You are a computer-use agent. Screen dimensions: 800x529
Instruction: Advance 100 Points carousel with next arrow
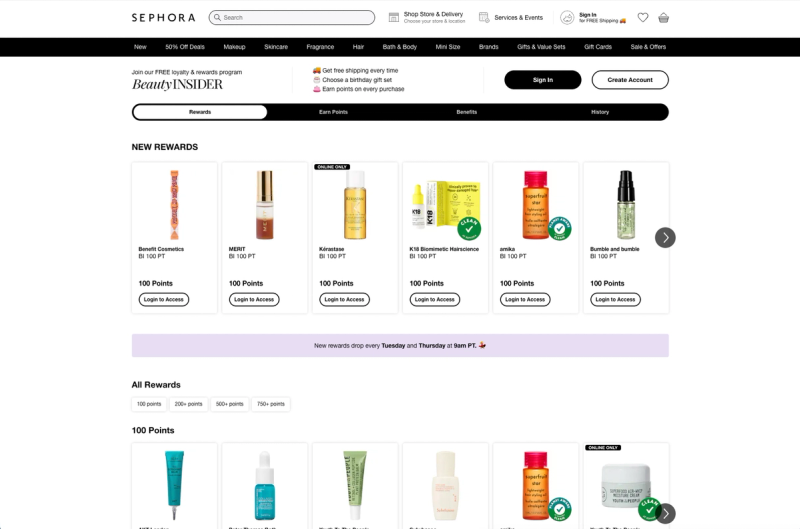pyautogui.click(x=665, y=514)
